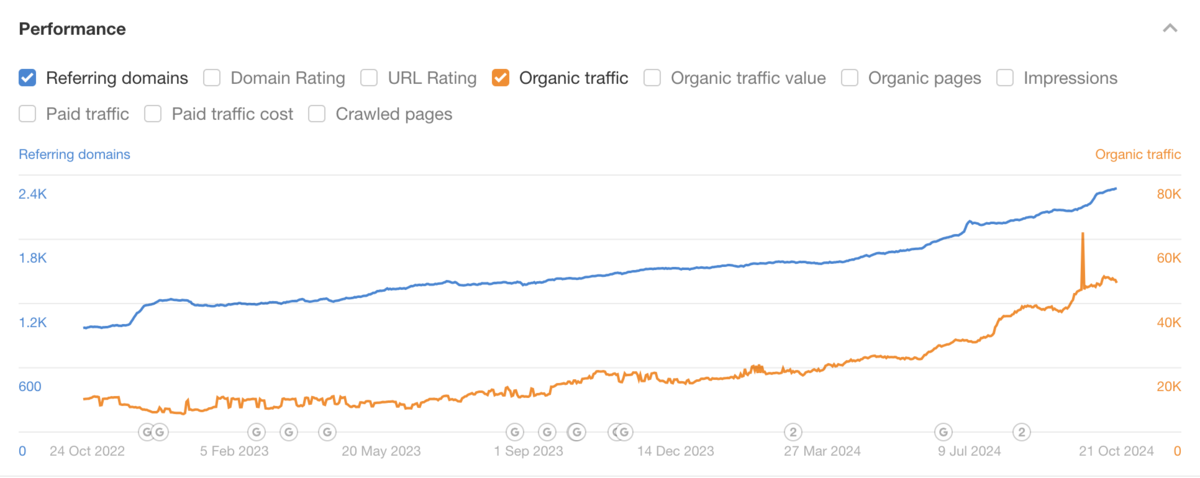The image size is (1200, 478).
Task: Enable the Crawled pages checkbox
Action: (x=317, y=114)
